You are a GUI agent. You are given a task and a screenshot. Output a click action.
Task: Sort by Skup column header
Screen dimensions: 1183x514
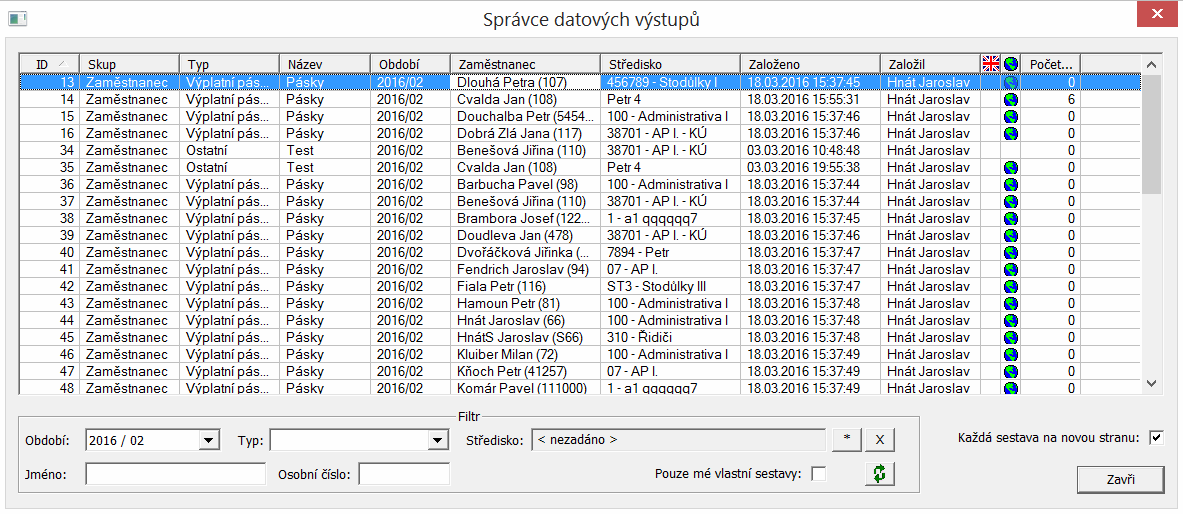pos(129,64)
